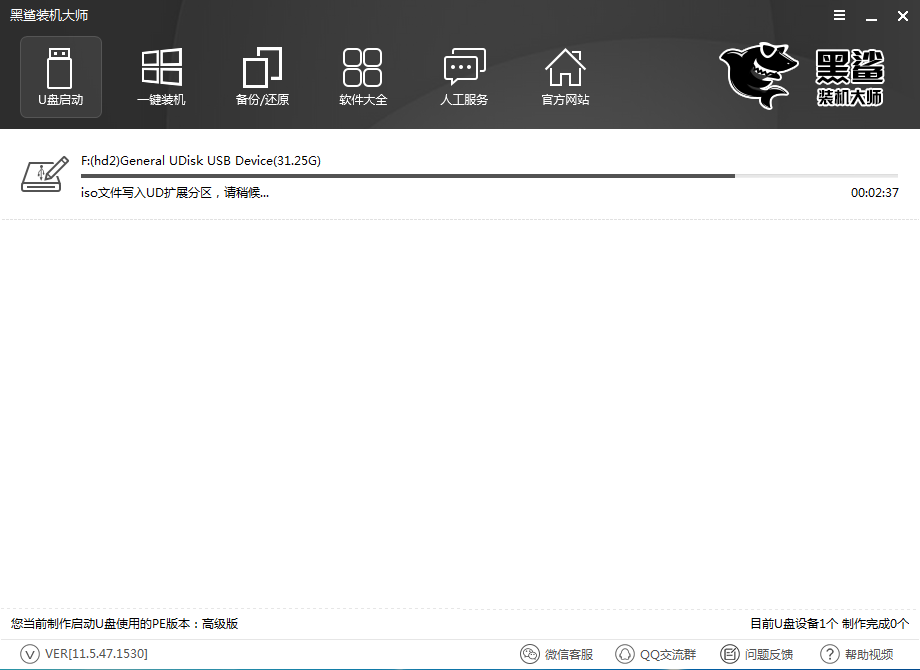Expand the VER[11.5.47.1530] version chevron
Screen dimensions: 920x670
30,654
